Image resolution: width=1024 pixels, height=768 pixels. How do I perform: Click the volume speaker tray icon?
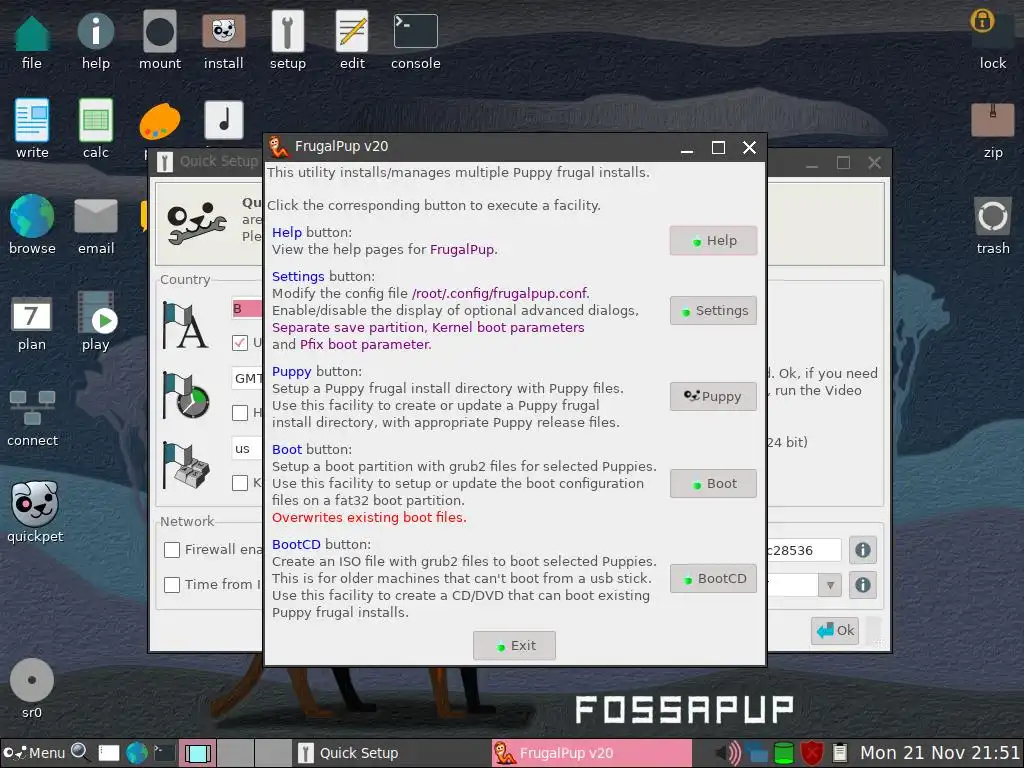[728, 753]
